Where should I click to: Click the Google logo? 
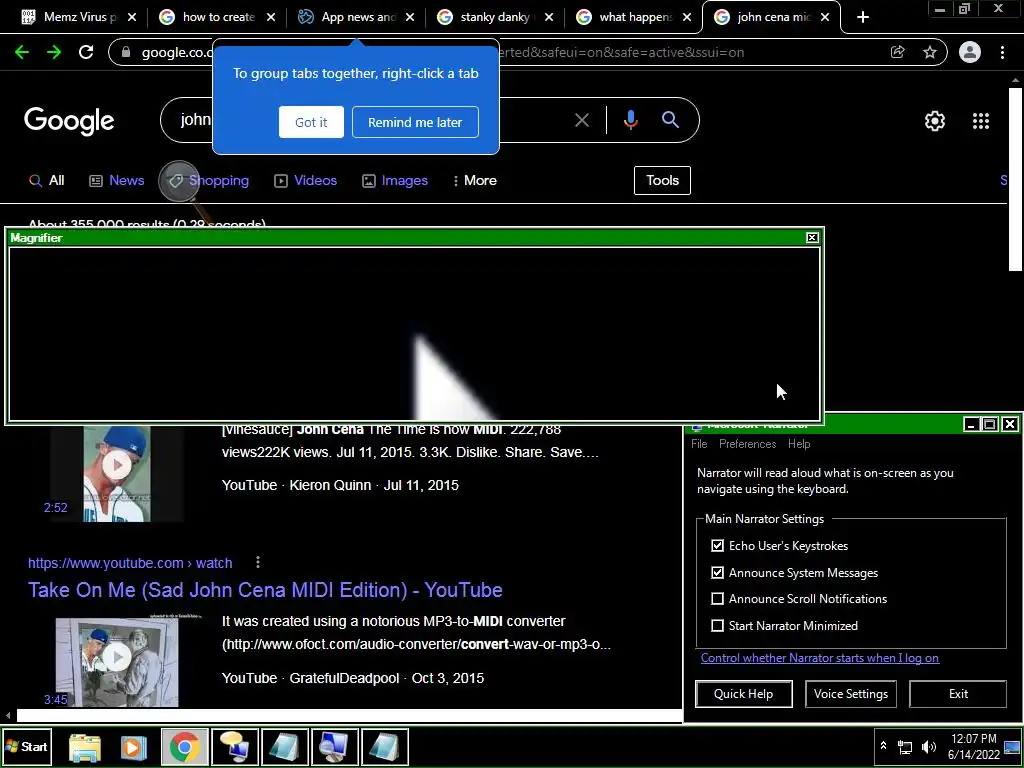point(69,121)
